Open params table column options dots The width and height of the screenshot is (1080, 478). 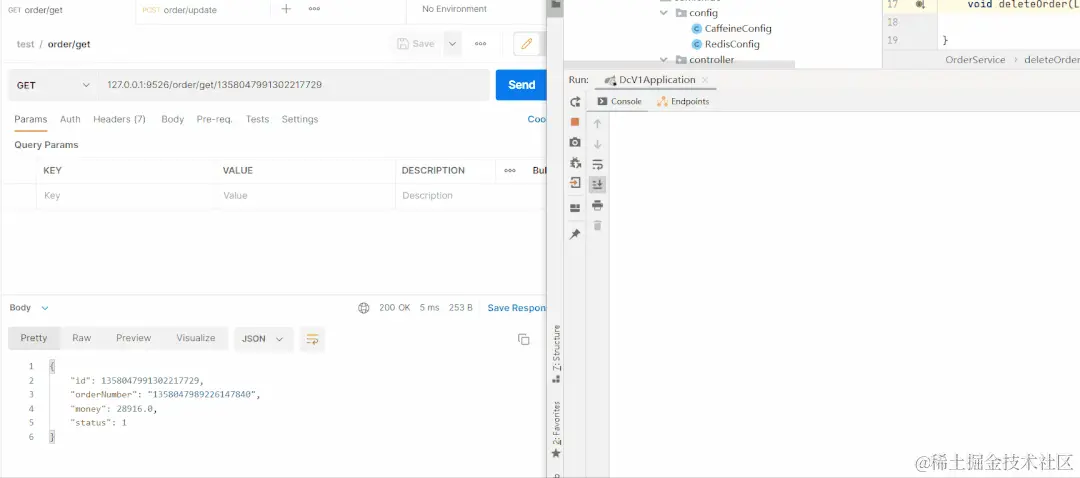[510, 170]
